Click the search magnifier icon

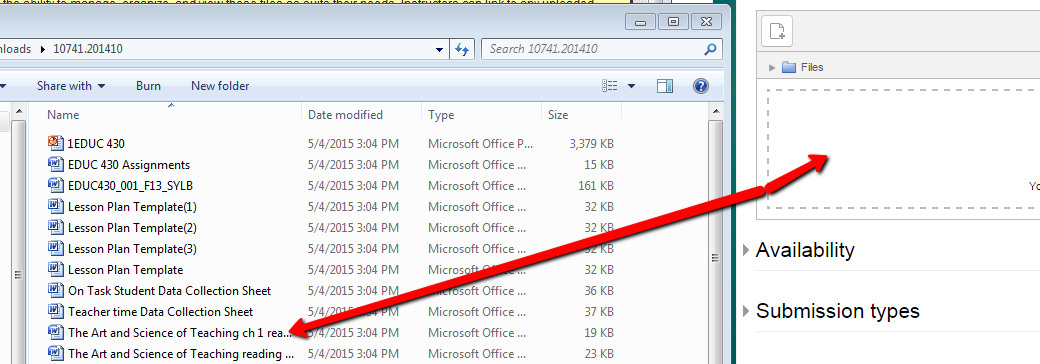pos(710,49)
